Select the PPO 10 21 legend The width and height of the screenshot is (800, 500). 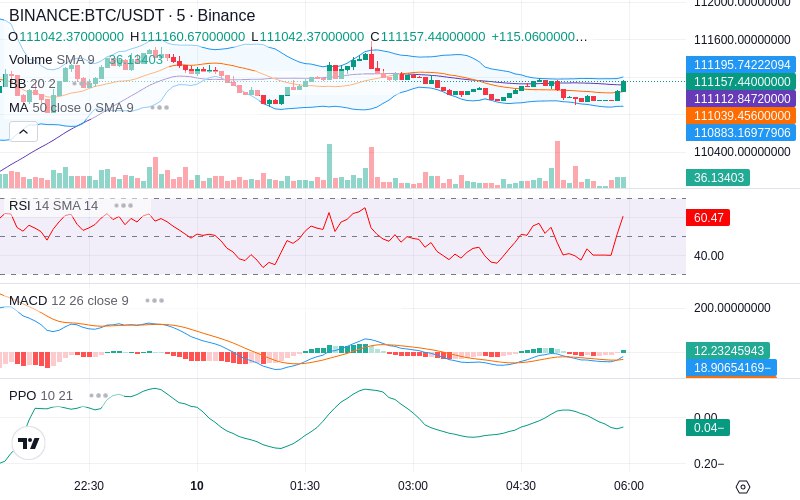coord(41,395)
